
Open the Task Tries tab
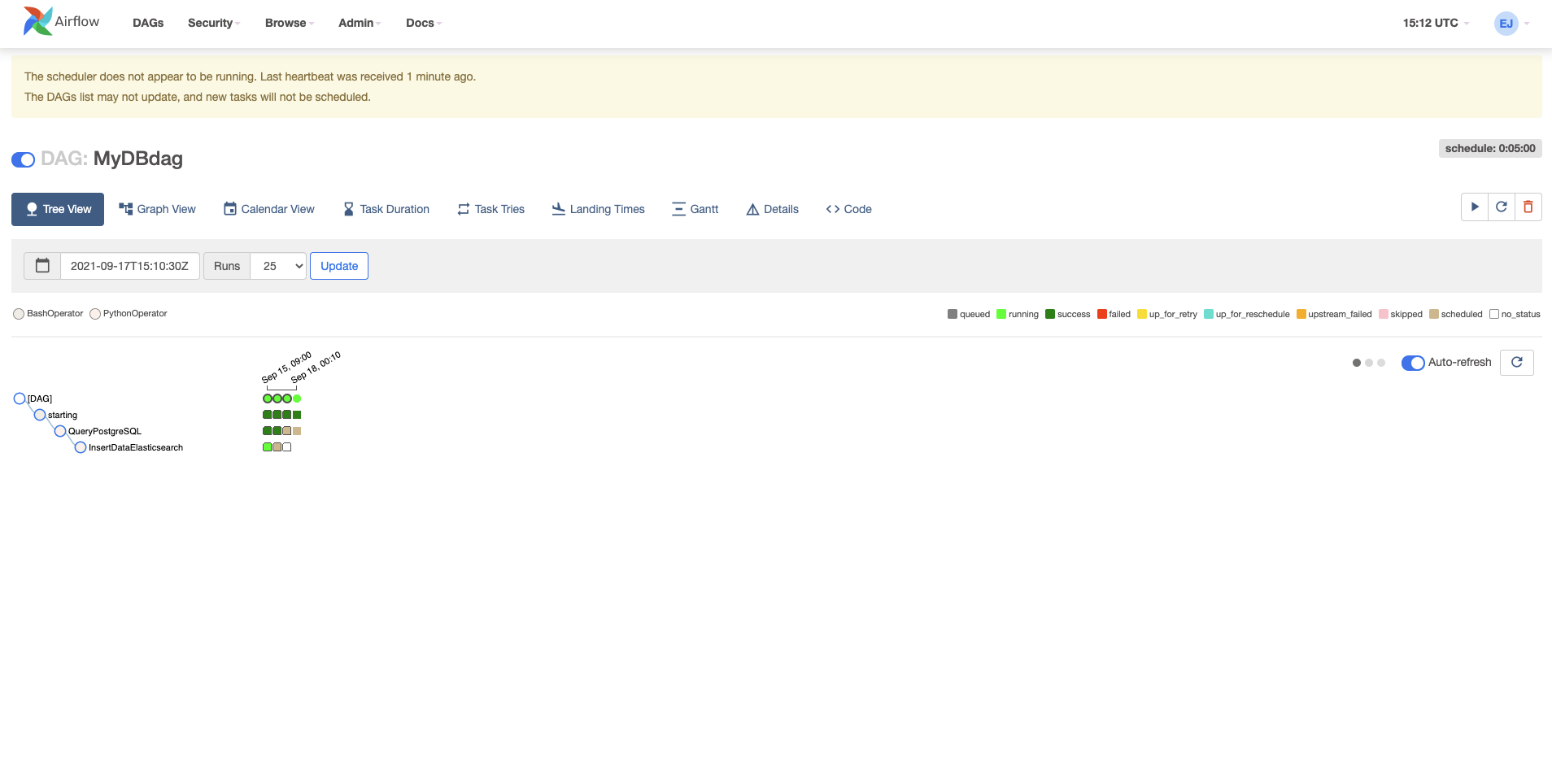(491, 209)
